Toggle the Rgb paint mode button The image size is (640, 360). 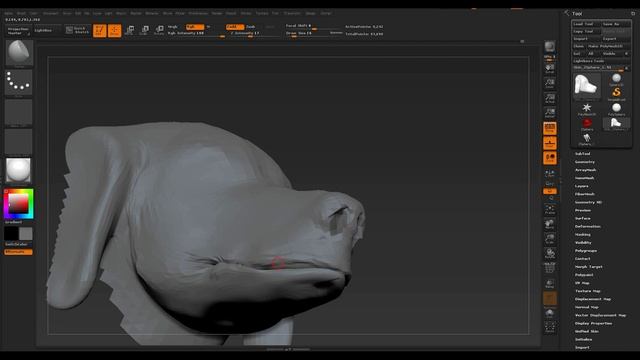point(195,27)
